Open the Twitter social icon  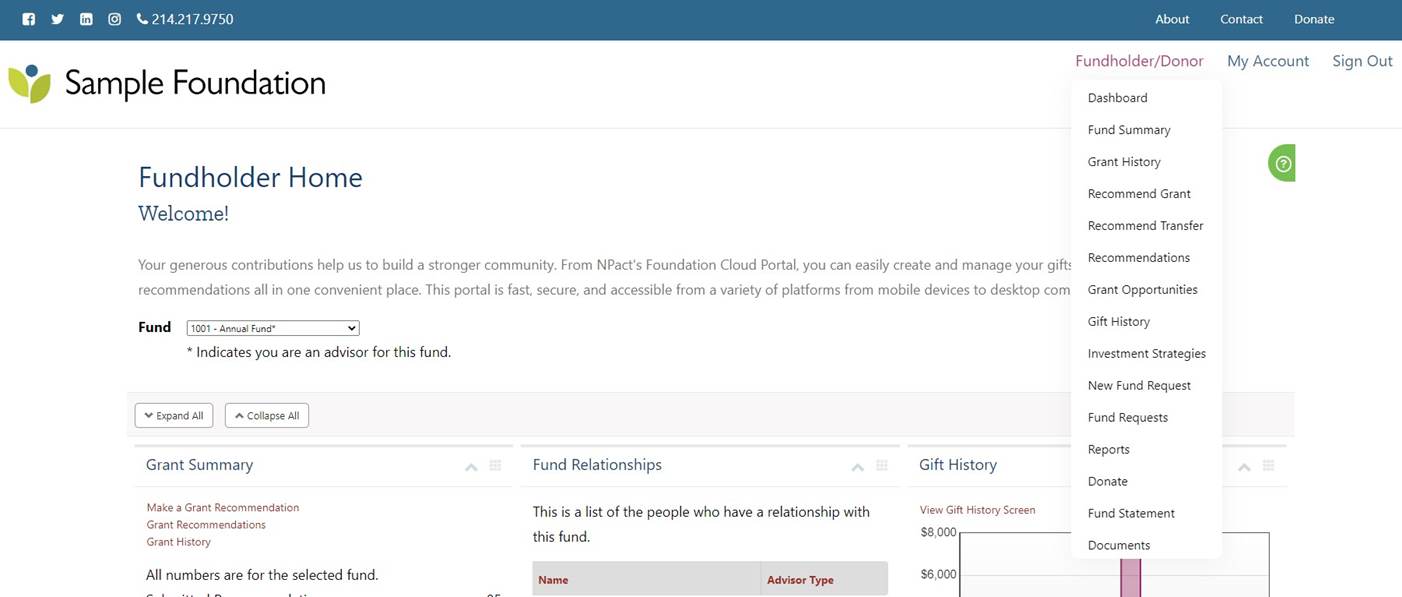tap(57, 19)
